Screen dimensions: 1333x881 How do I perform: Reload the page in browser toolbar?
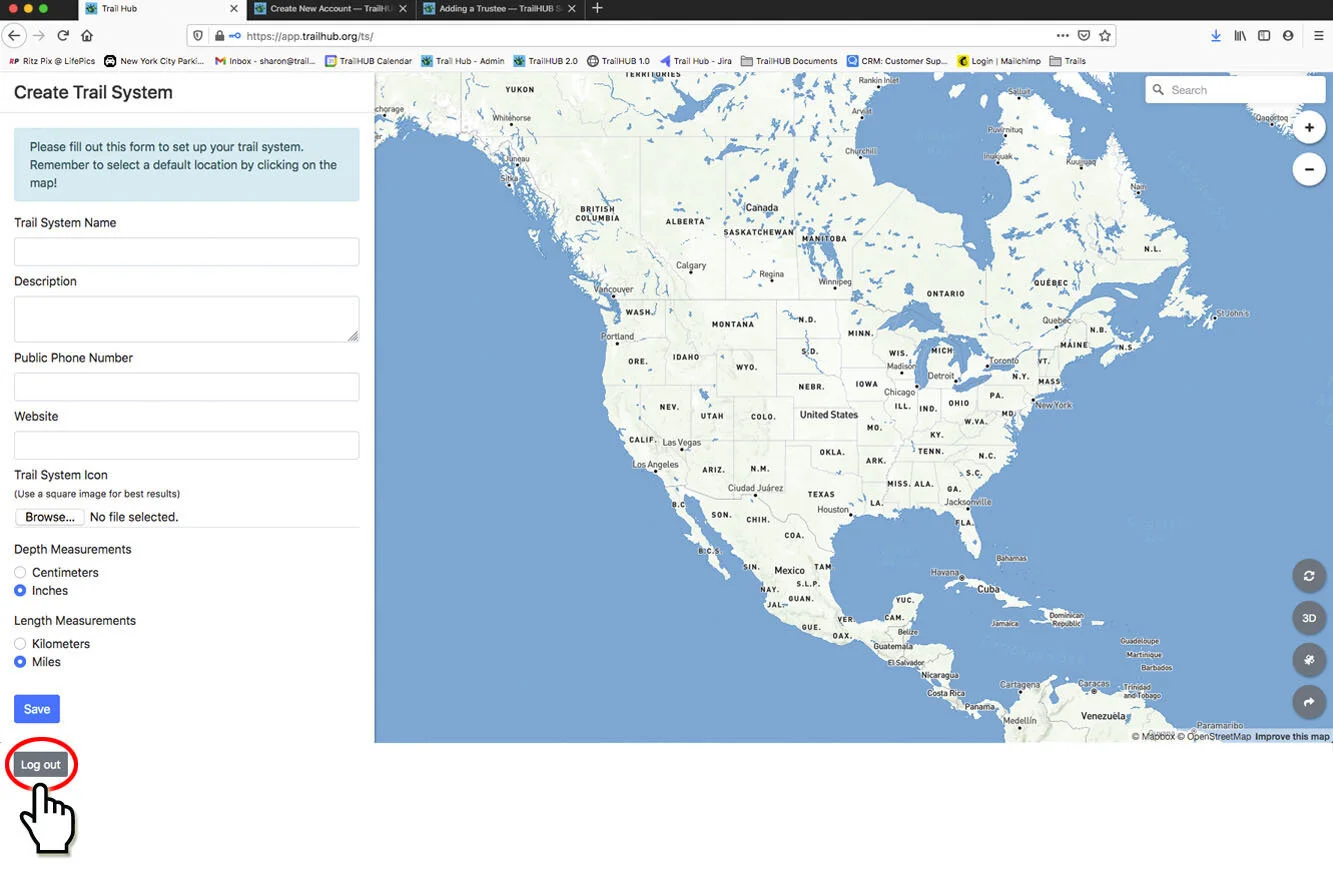point(63,35)
